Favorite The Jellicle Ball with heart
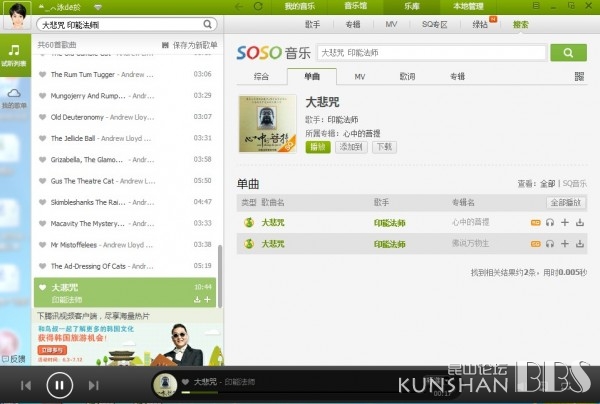Screen dimensions: 600x404 tap(42, 138)
